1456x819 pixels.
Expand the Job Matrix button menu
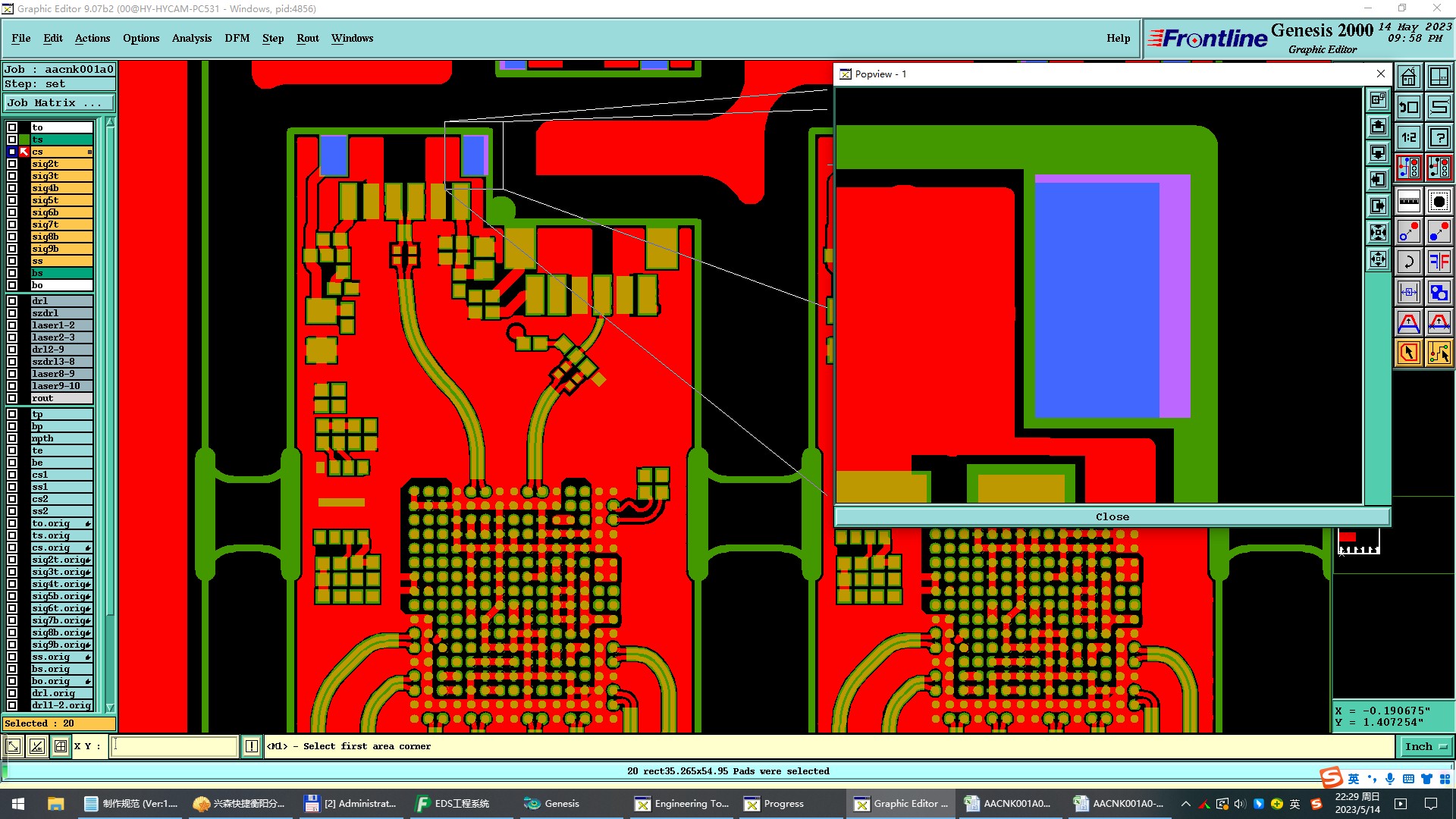pyautogui.click(x=59, y=103)
